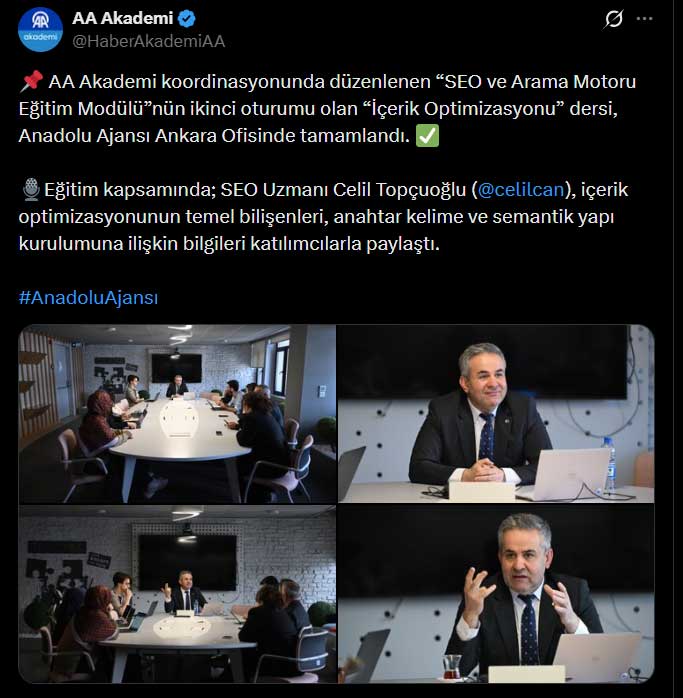The width and height of the screenshot is (683, 698).
Task: Click the tweet's first paragraph text
Action: [x=327, y=109]
